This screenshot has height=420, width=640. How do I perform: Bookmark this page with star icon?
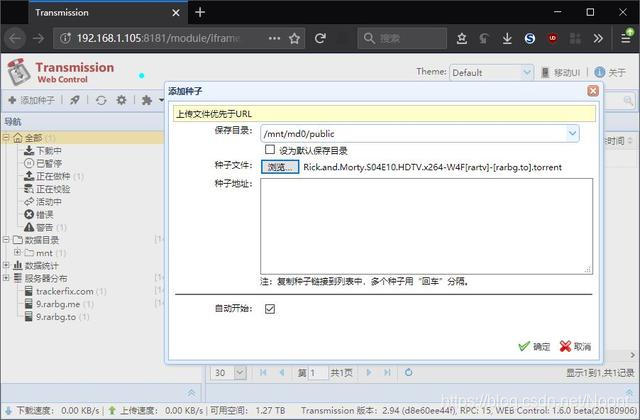[x=294, y=38]
